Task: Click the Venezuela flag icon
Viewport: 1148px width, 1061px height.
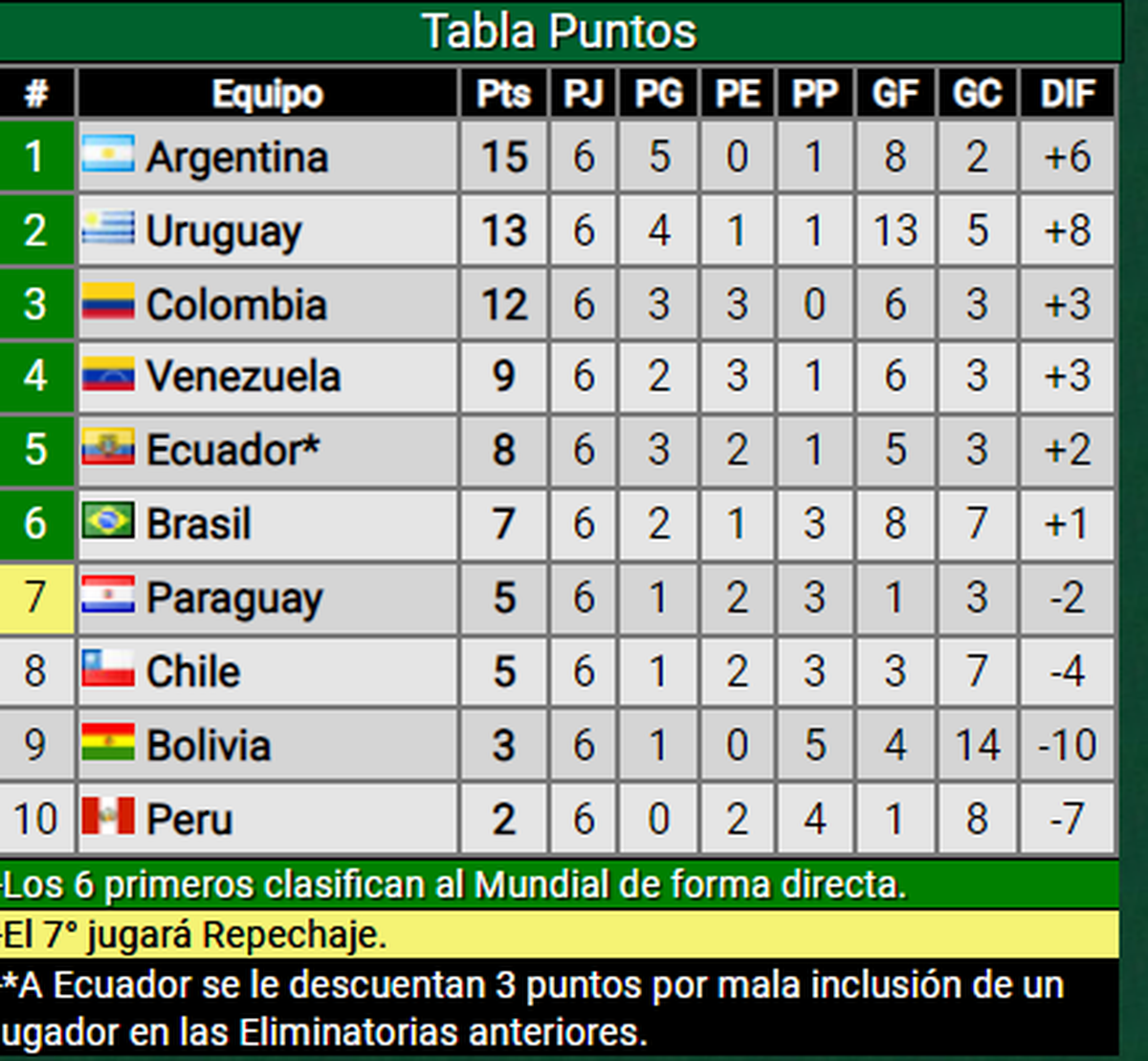Action: click(x=107, y=376)
